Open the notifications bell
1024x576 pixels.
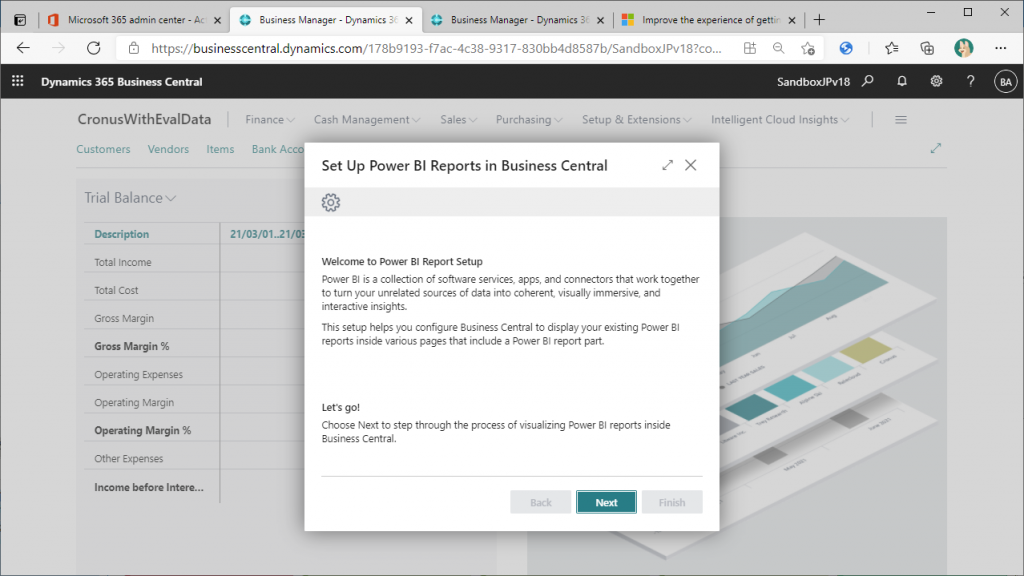902,81
